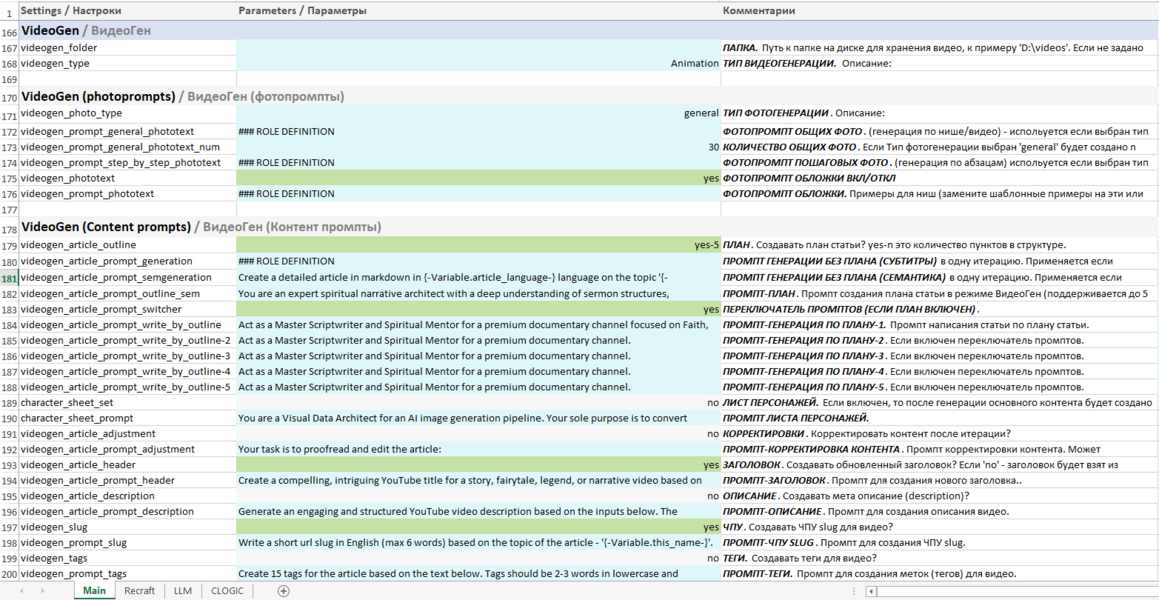Viewport: 1159px width, 600px height.
Task: Click the Parameters / Параметры header cell
Action: 478,11
